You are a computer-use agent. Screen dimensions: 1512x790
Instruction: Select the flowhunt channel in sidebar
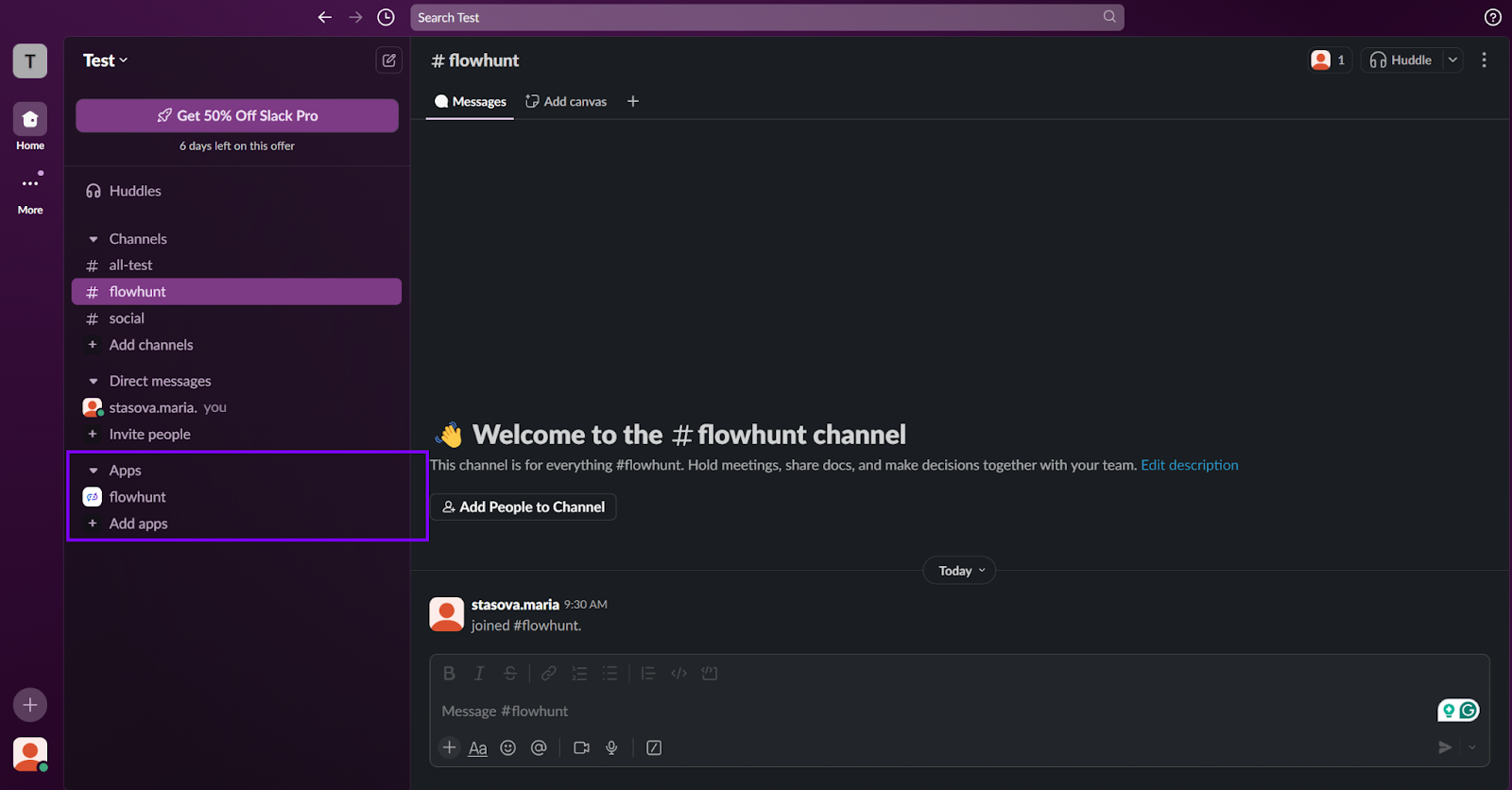tap(236, 292)
